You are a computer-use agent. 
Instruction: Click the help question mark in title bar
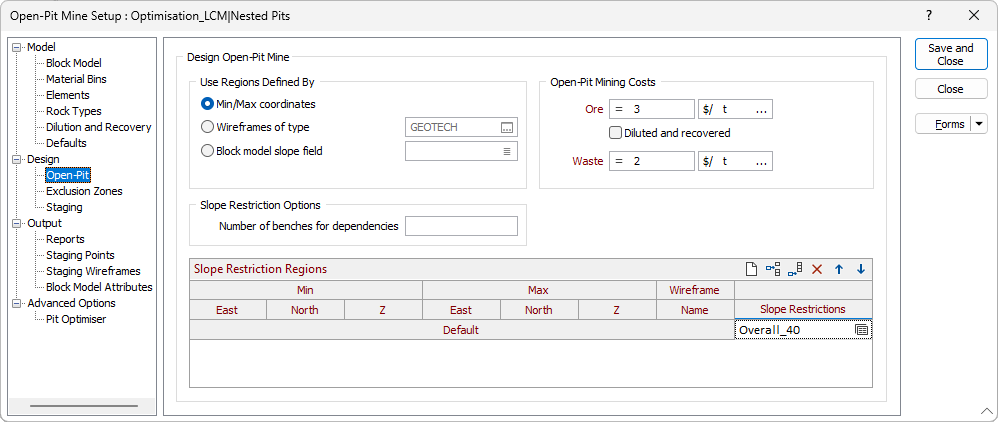click(x=929, y=15)
